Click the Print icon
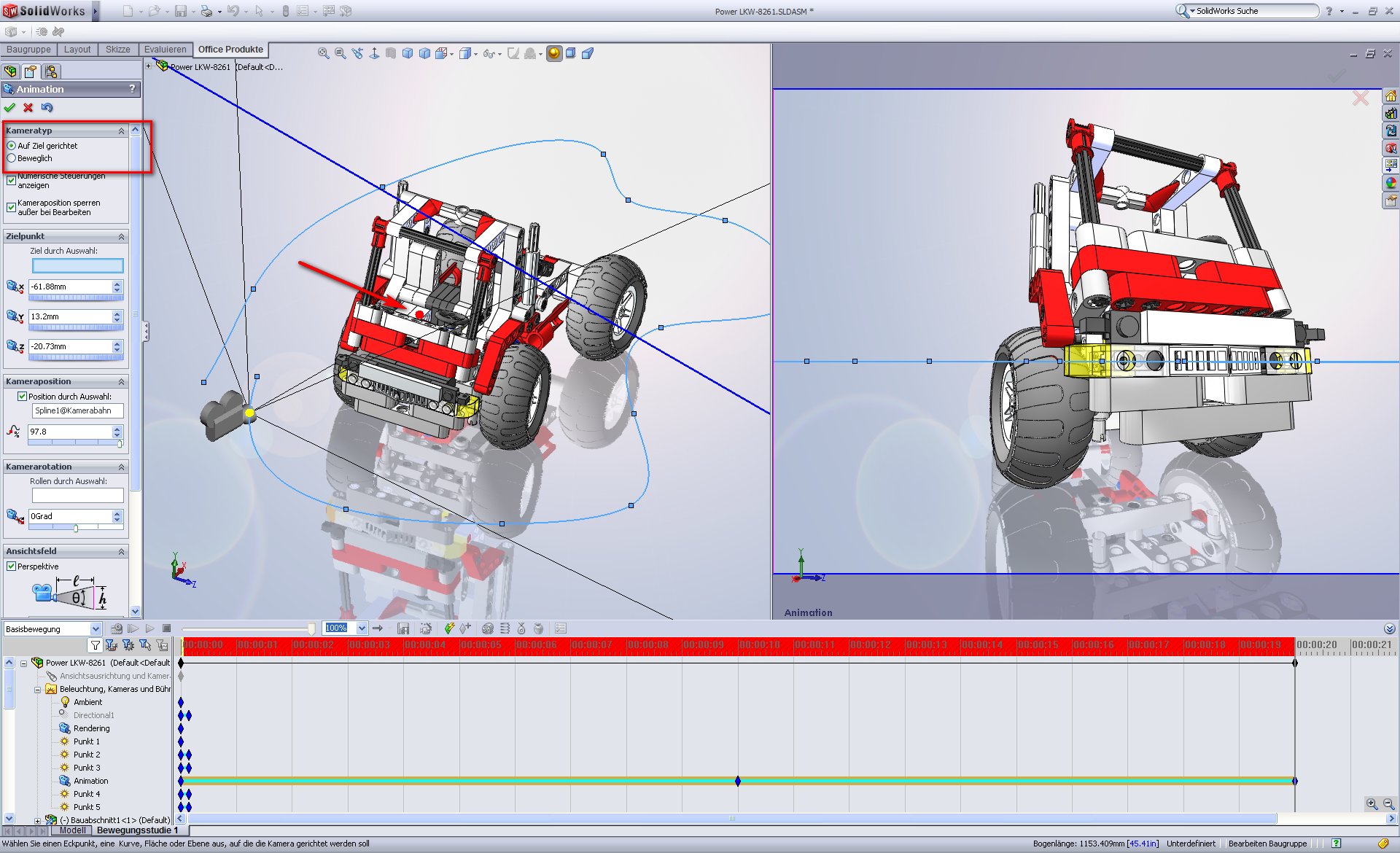Screen dimensions: 1400x853 tap(207, 11)
